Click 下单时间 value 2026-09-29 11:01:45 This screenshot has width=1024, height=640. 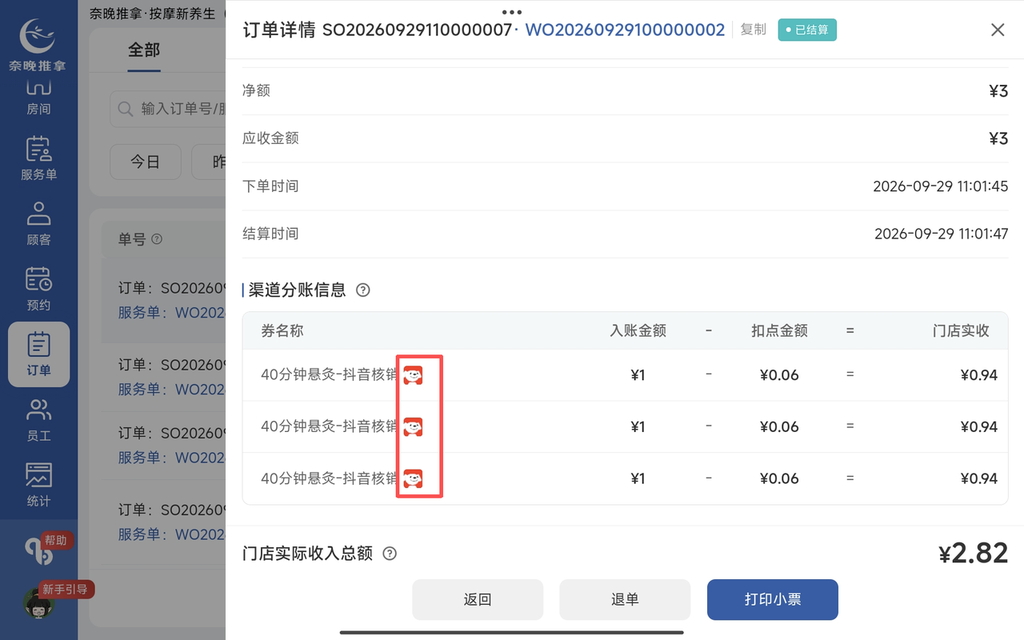(940, 186)
